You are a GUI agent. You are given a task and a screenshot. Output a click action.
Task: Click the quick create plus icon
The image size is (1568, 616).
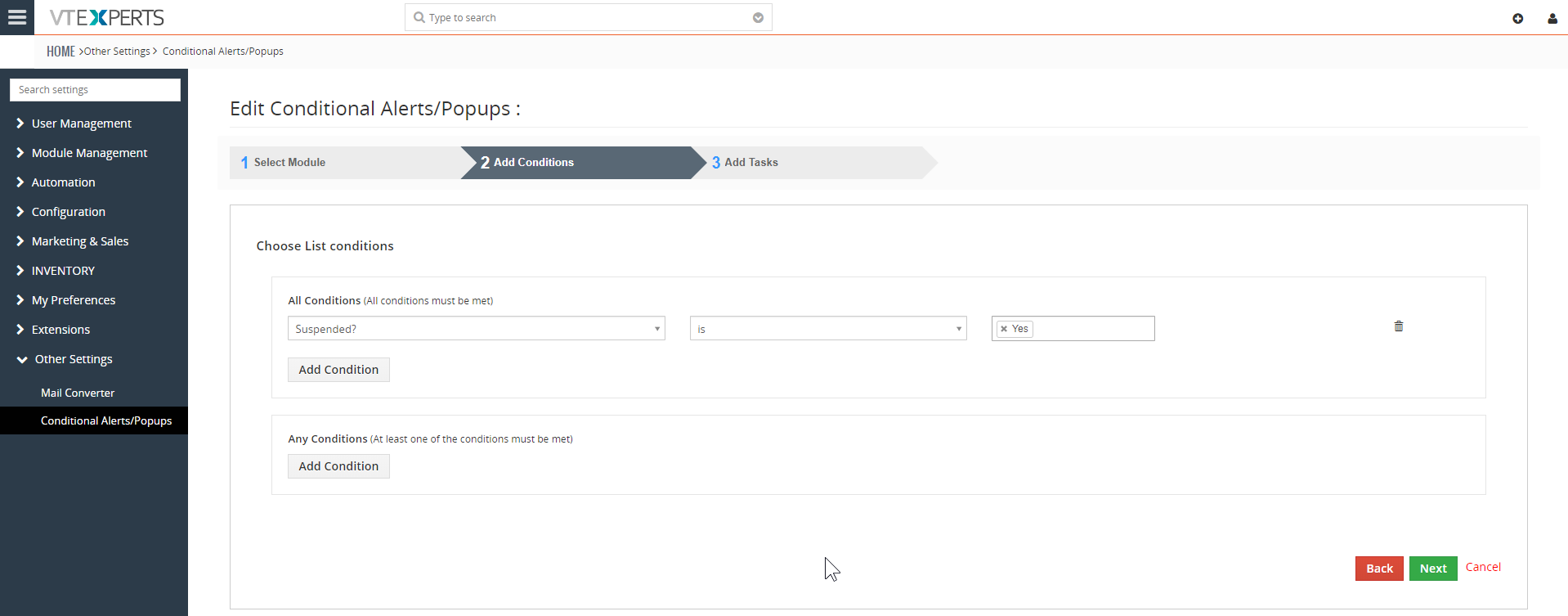click(1517, 18)
